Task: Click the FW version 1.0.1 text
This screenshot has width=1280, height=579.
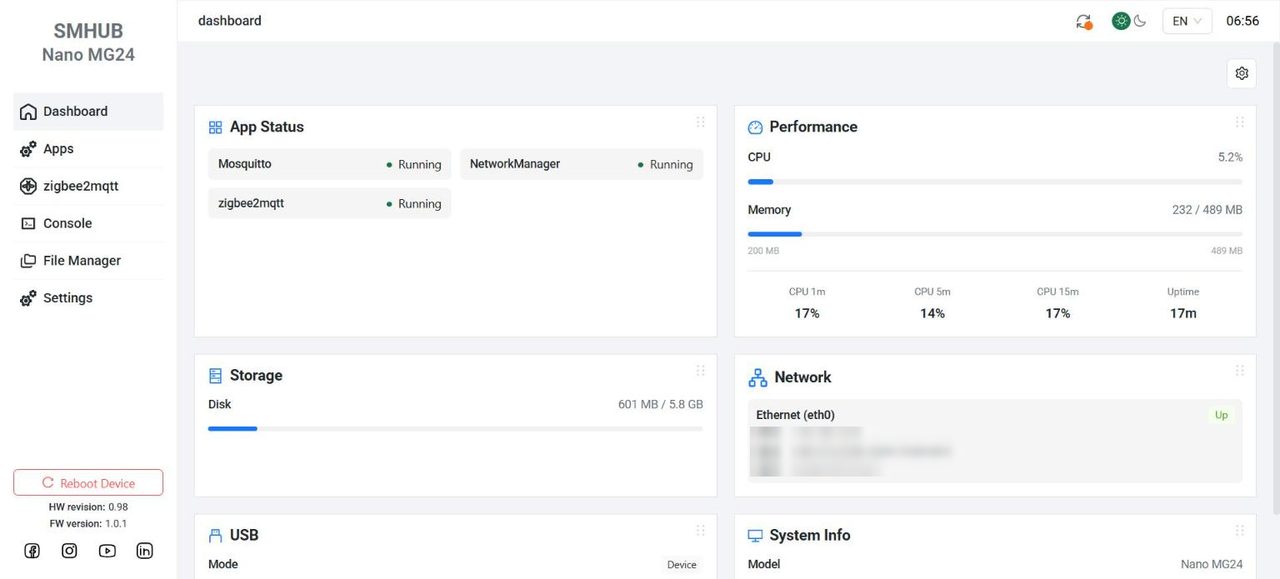Action: point(88,524)
